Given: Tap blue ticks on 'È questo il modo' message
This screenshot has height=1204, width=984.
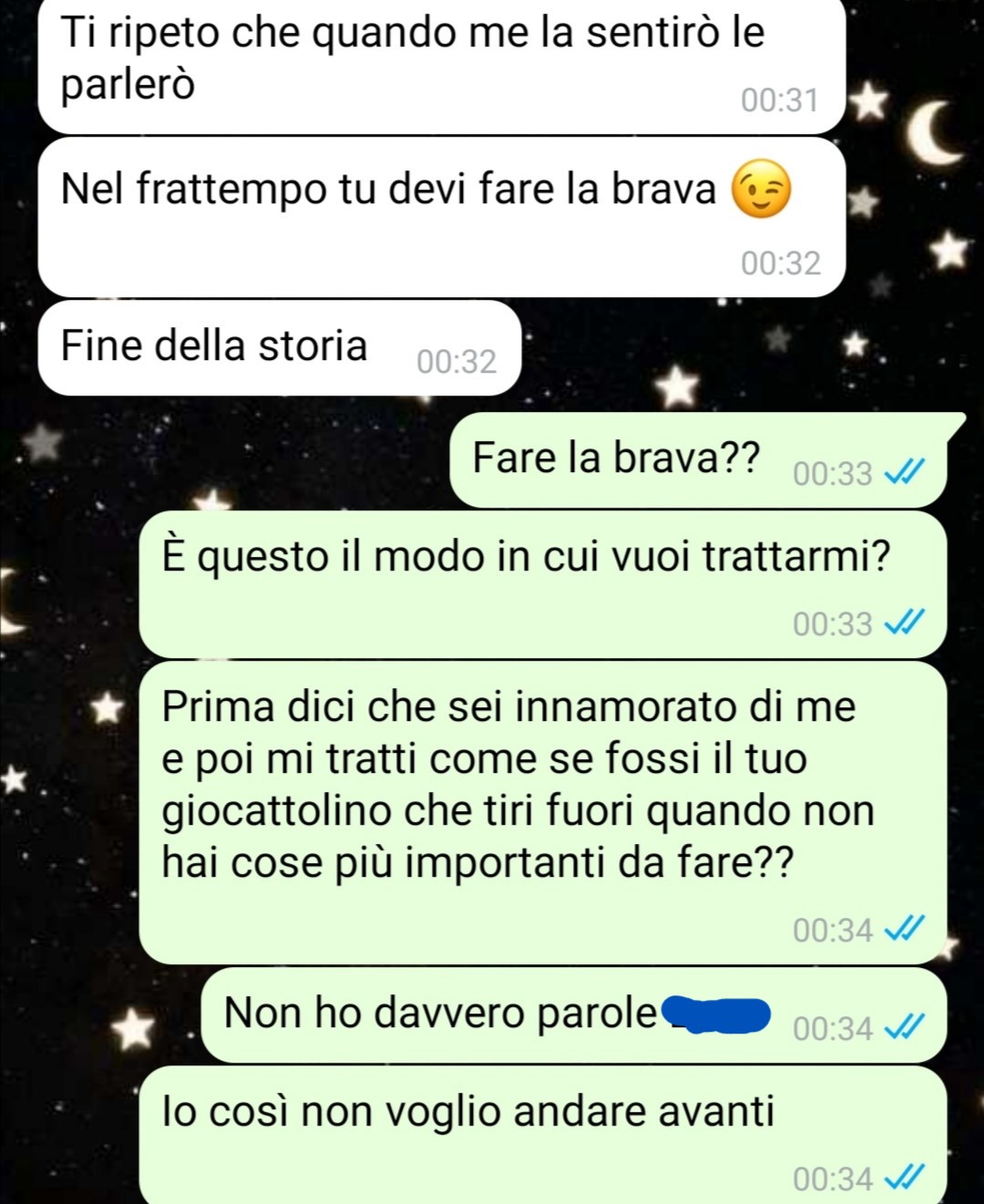Looking at the screenshot, I should pyautogui.click(x=905, y=623).
